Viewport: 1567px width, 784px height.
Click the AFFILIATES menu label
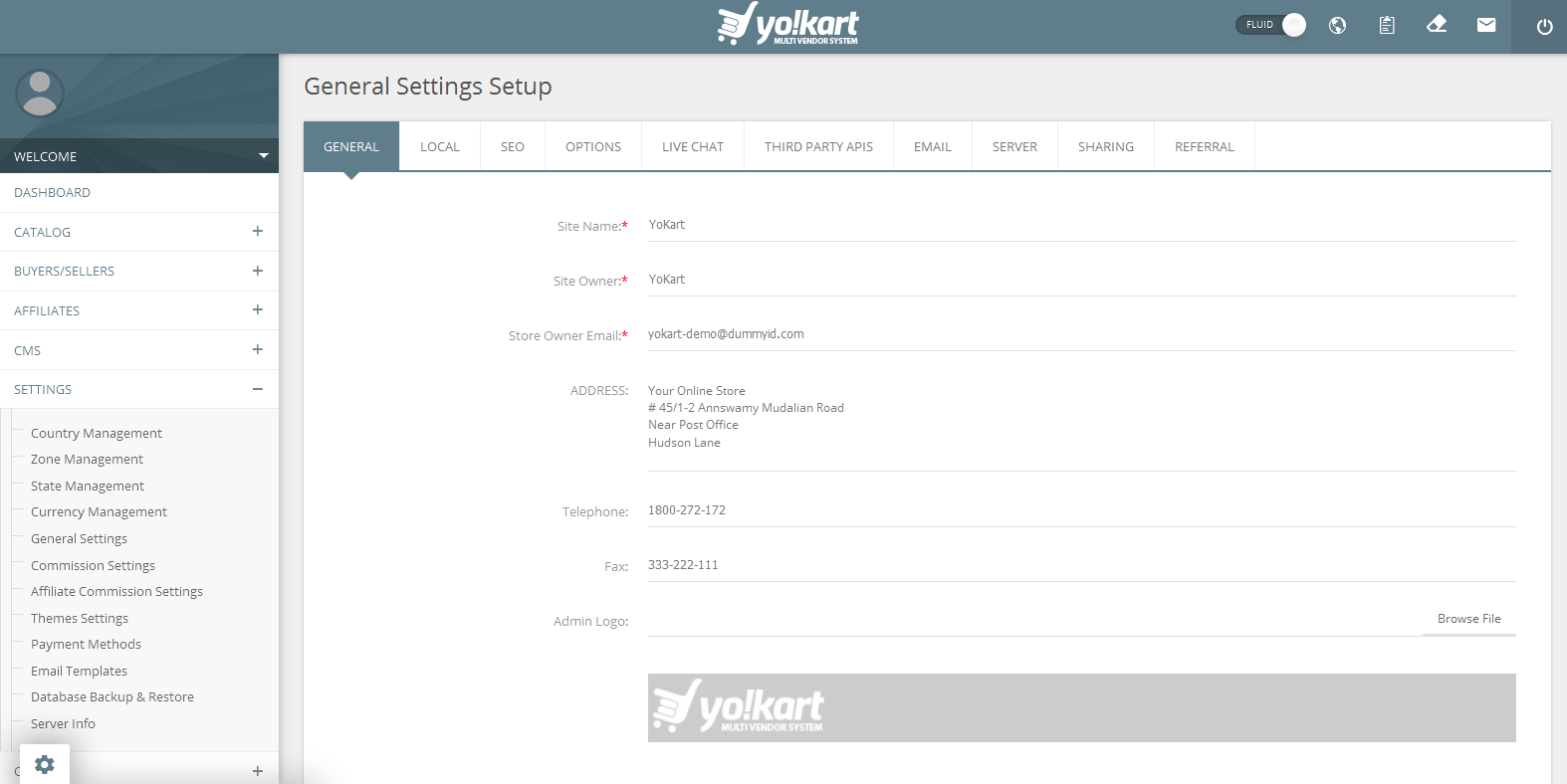(47, 310)
